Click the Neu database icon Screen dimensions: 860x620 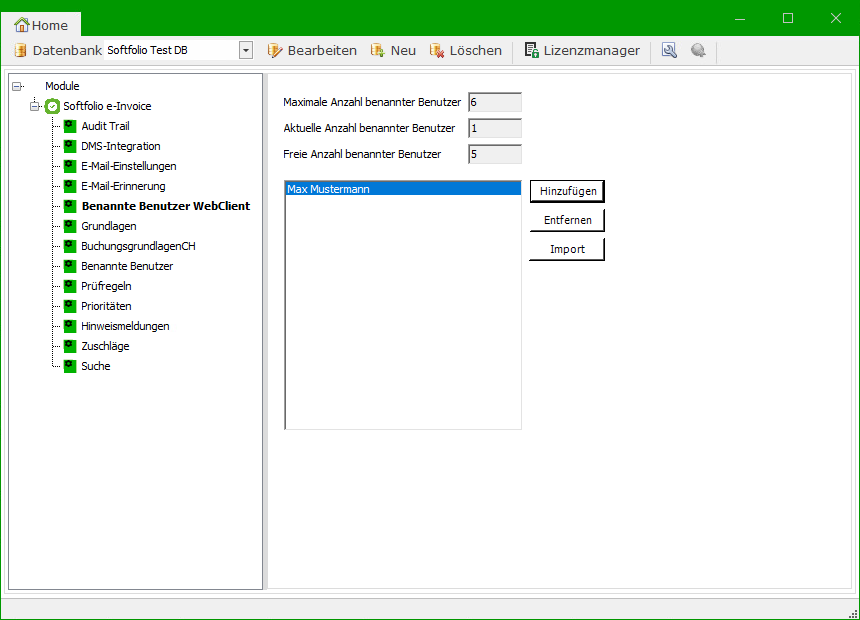click(x=377, y=50)
